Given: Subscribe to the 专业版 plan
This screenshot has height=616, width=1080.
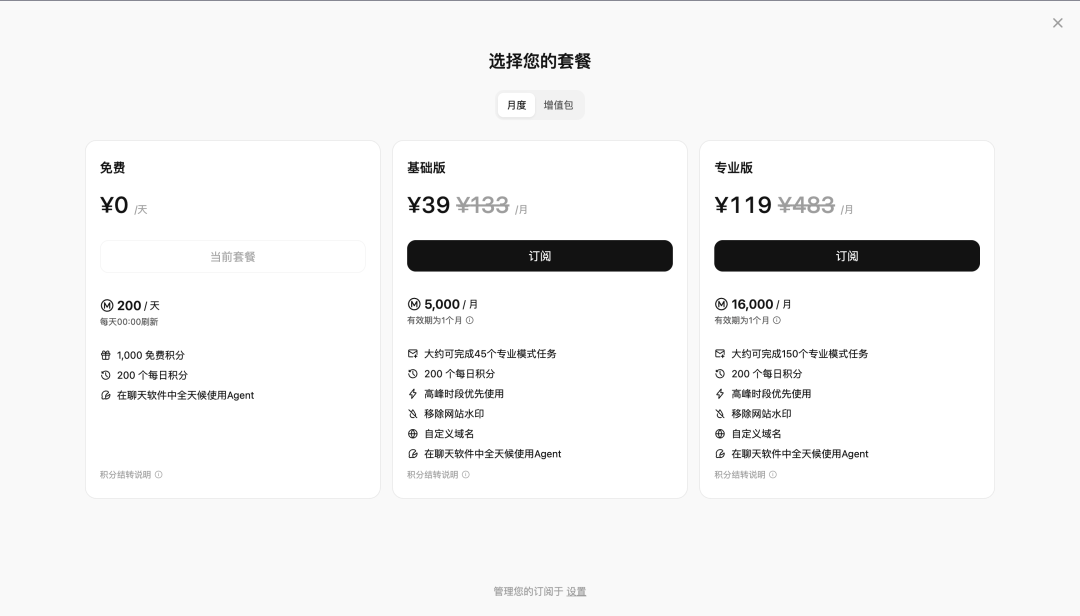Looking at the screenshot, I should [846, 256].
